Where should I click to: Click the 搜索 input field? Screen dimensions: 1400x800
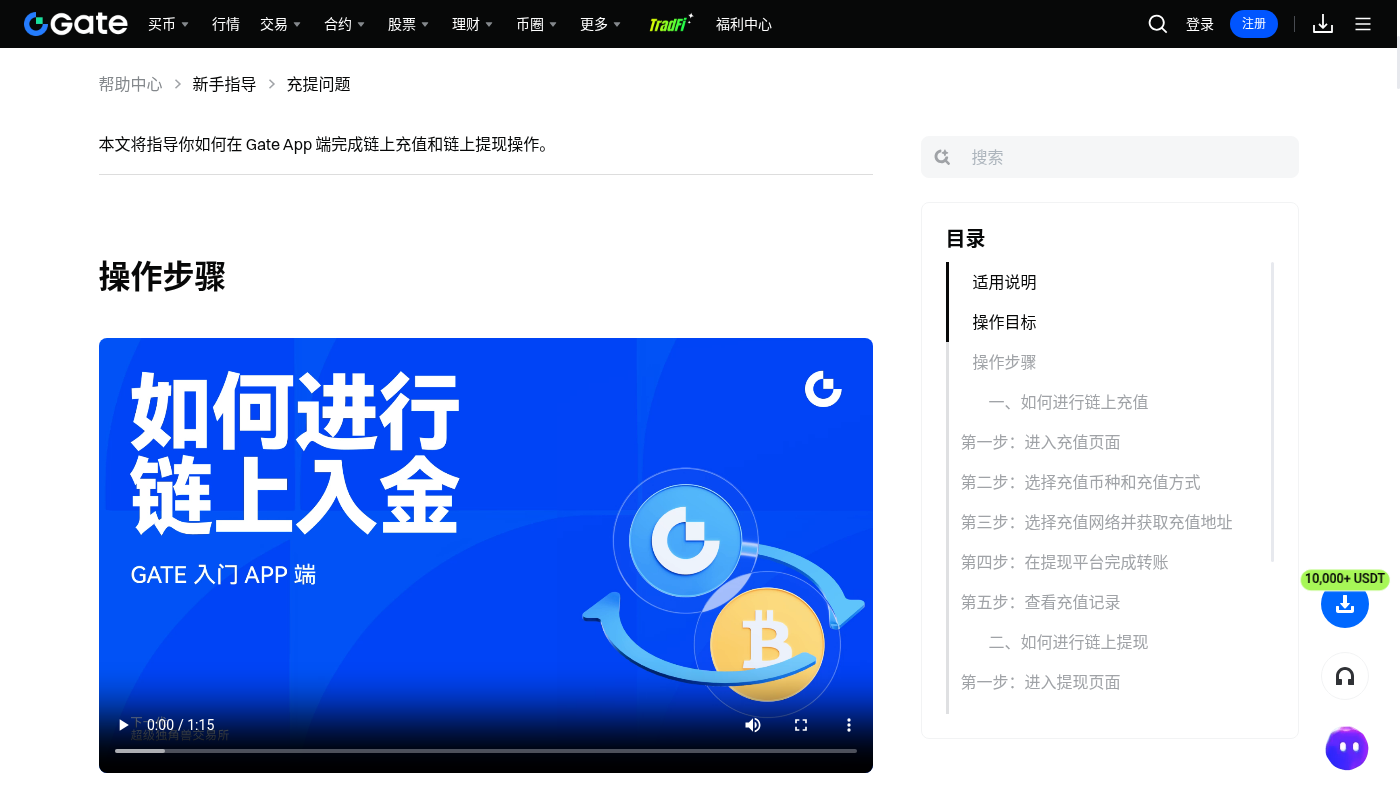[x=1110, y=157]
